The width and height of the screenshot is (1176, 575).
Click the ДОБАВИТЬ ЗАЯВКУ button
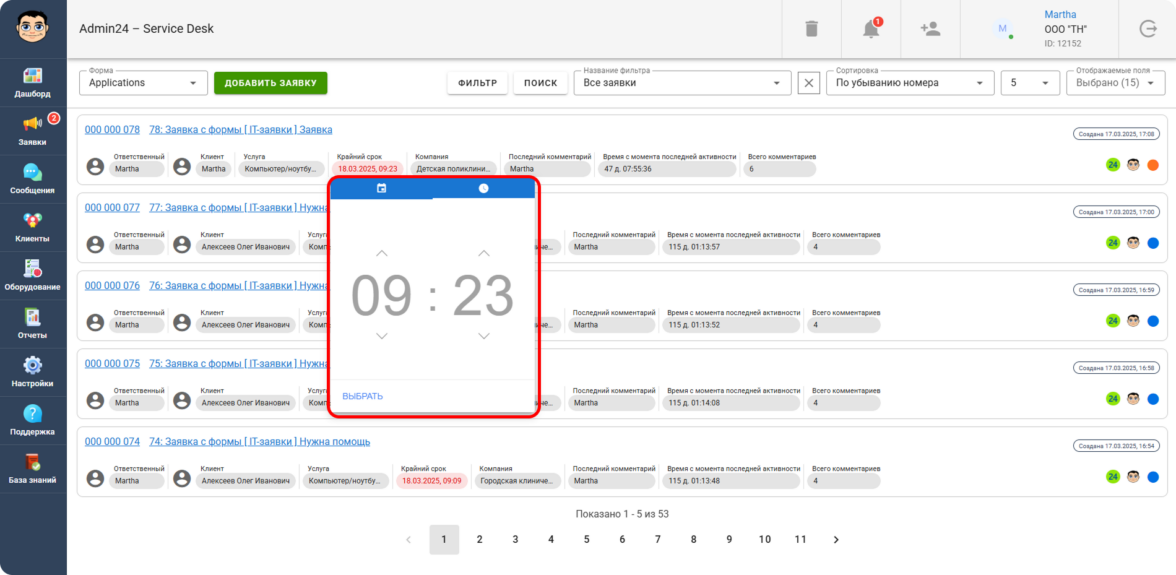click(x=270, y=83)
